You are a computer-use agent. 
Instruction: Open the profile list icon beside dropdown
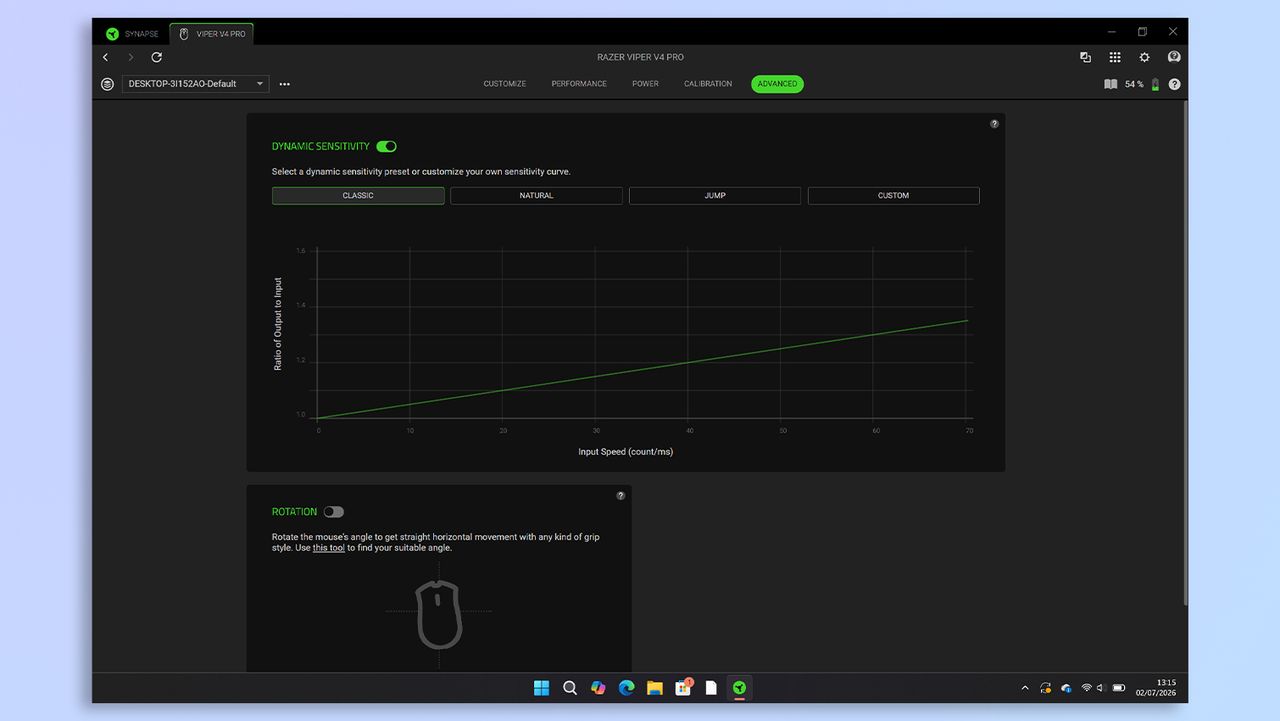(108, 84)
